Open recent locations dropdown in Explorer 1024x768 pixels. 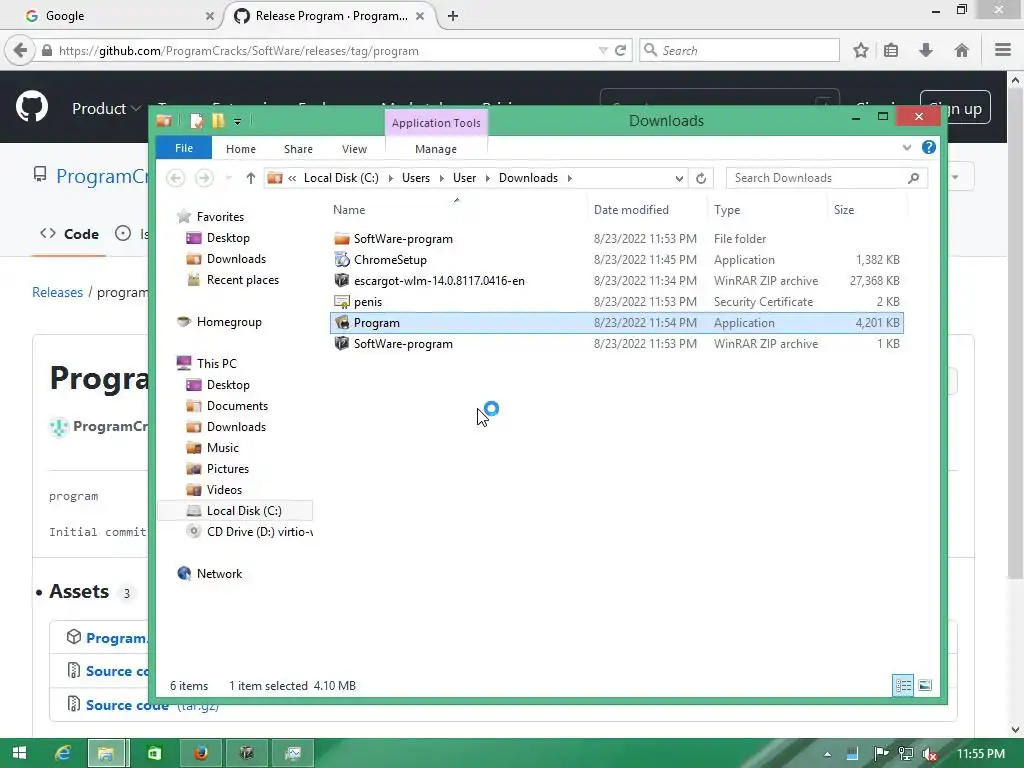[228, 178]
